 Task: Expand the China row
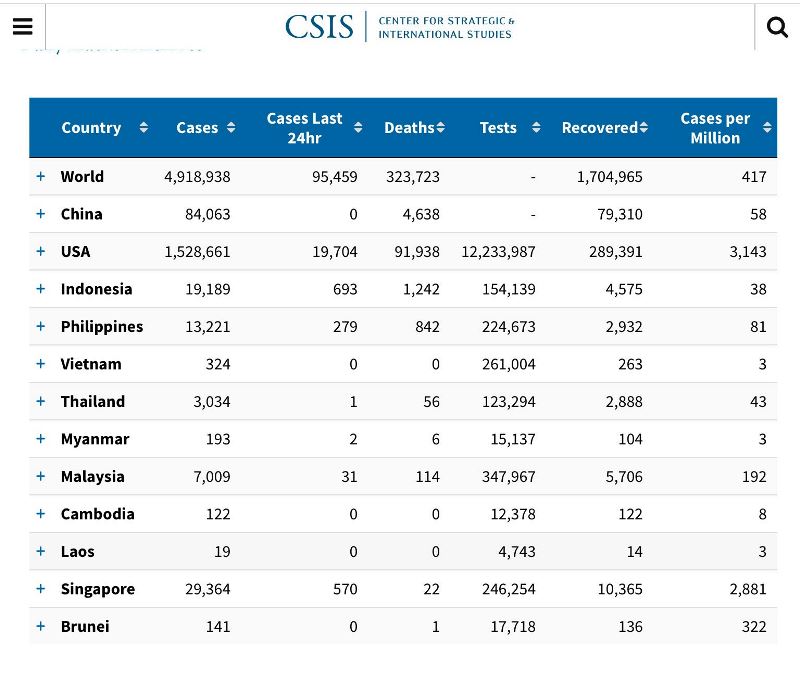coord(41,214)
